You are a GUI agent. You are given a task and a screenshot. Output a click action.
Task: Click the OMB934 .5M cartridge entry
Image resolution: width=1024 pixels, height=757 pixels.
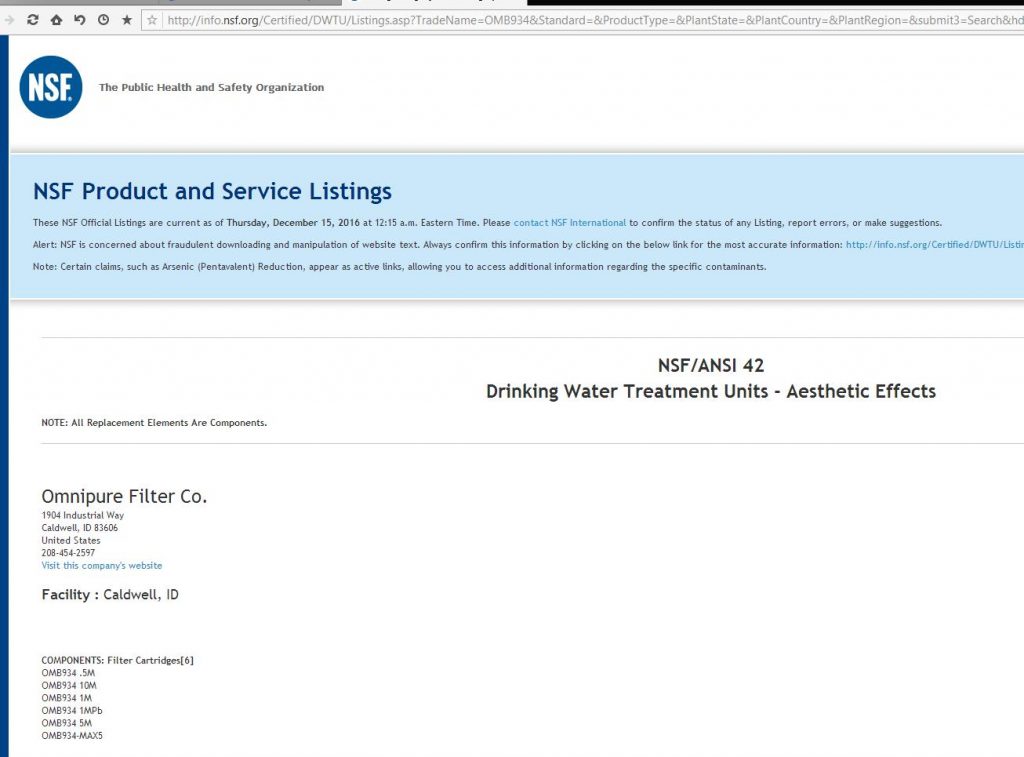68,673
